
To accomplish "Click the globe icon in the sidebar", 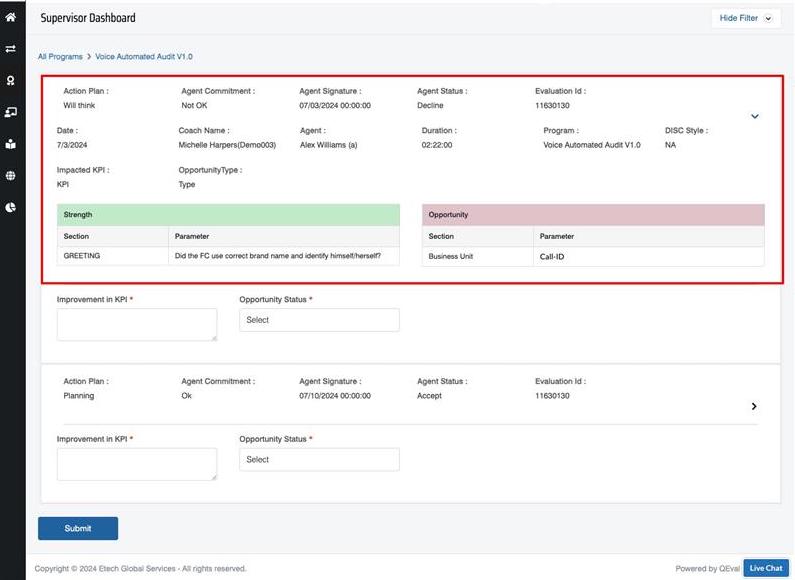I will click(x=11, y=175).
